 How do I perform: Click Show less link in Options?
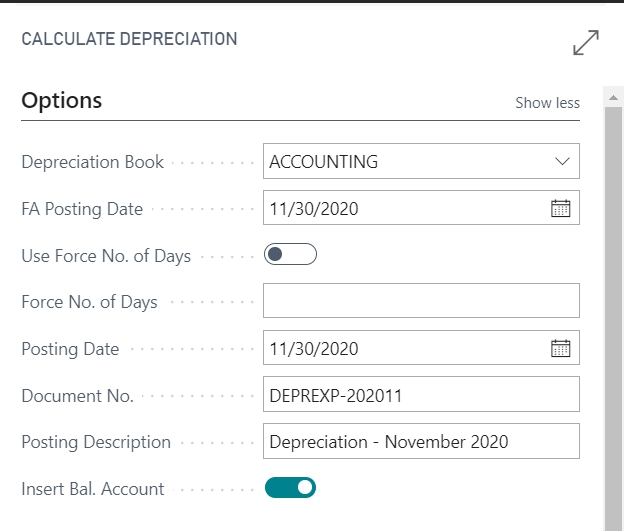547,103
